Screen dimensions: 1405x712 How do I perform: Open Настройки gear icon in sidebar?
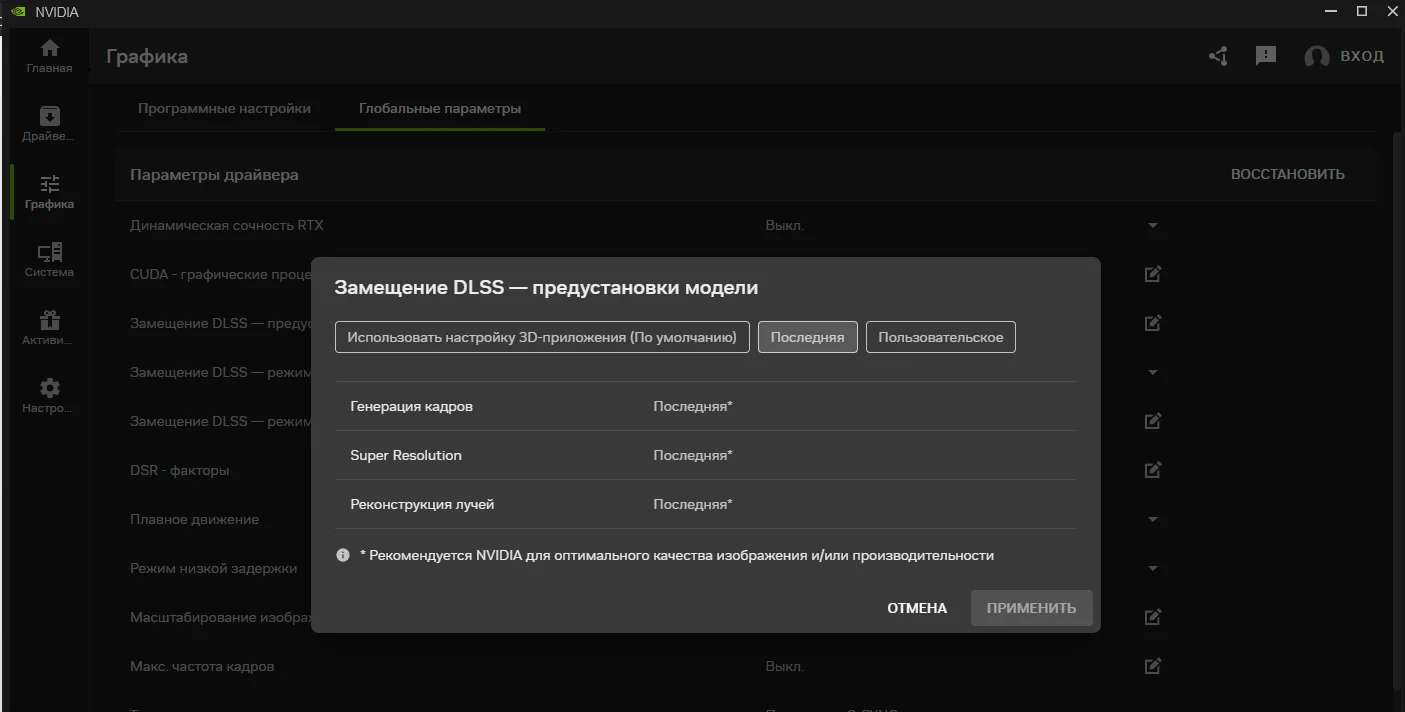pyautogui.click(x=49, y=396)
